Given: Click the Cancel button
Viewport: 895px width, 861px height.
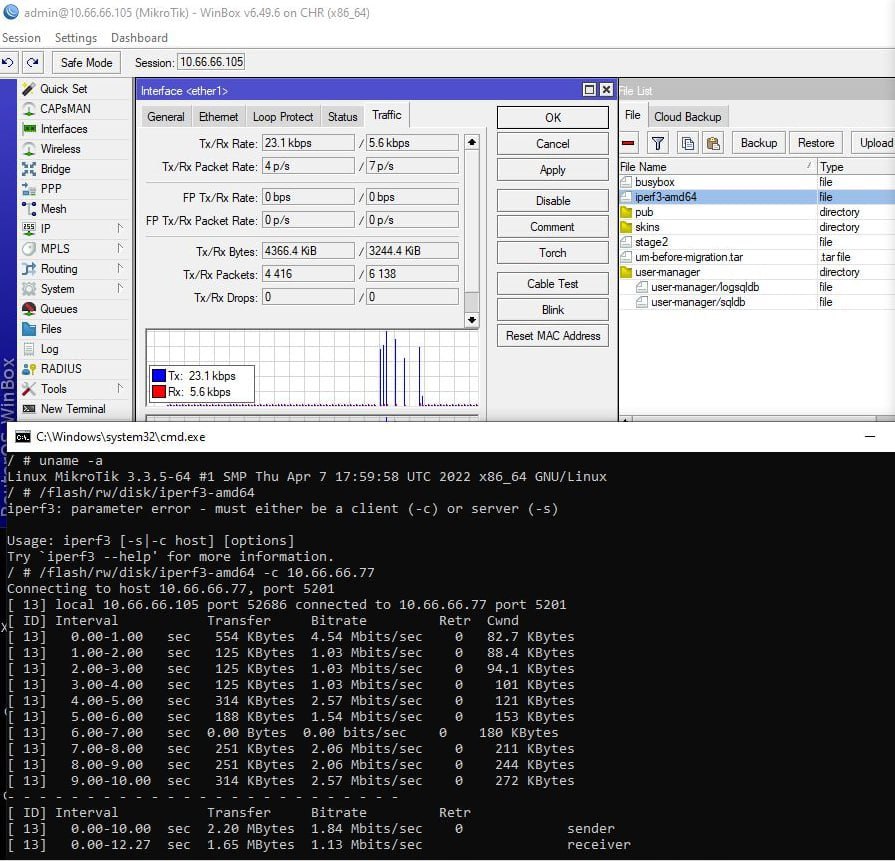Looking at the screenshot, I should pyautogui.click(x=553, y=144).
